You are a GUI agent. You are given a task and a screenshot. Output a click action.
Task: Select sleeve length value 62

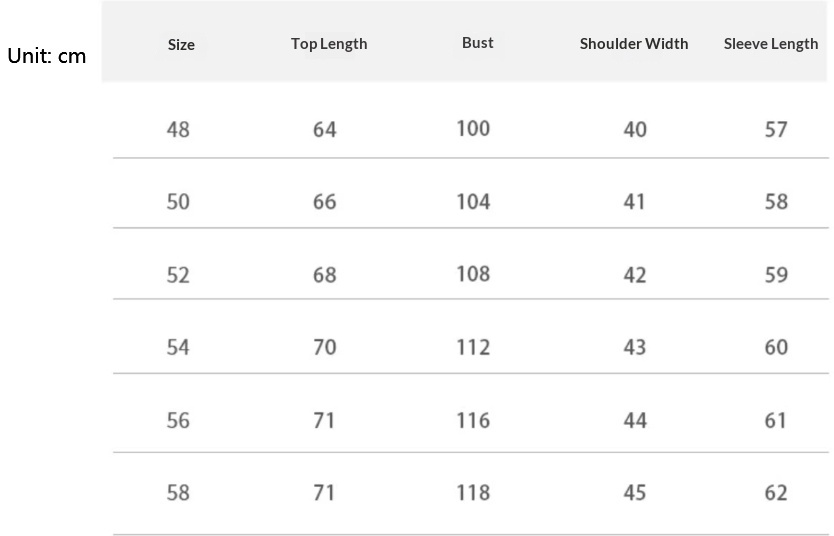776,493
